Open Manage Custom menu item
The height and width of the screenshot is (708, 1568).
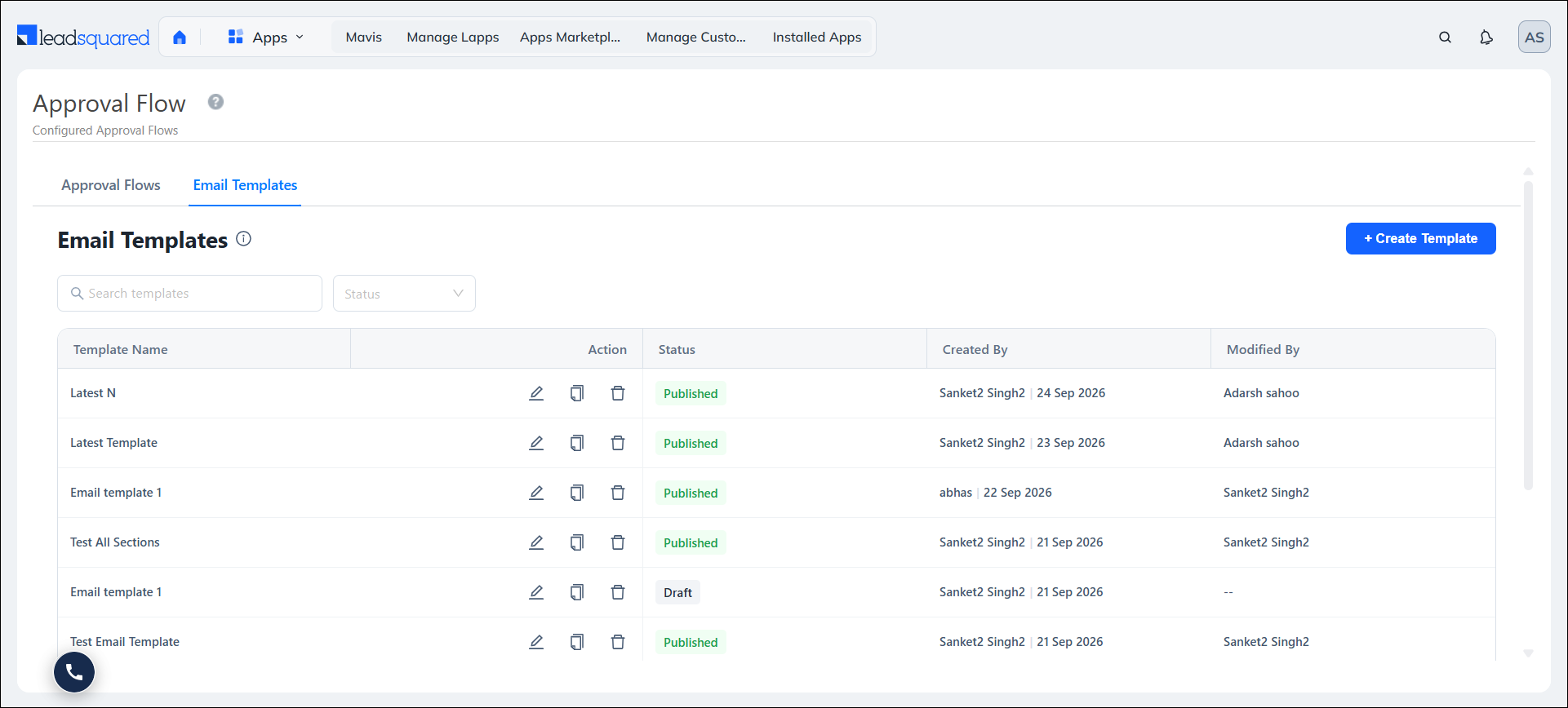696,37
